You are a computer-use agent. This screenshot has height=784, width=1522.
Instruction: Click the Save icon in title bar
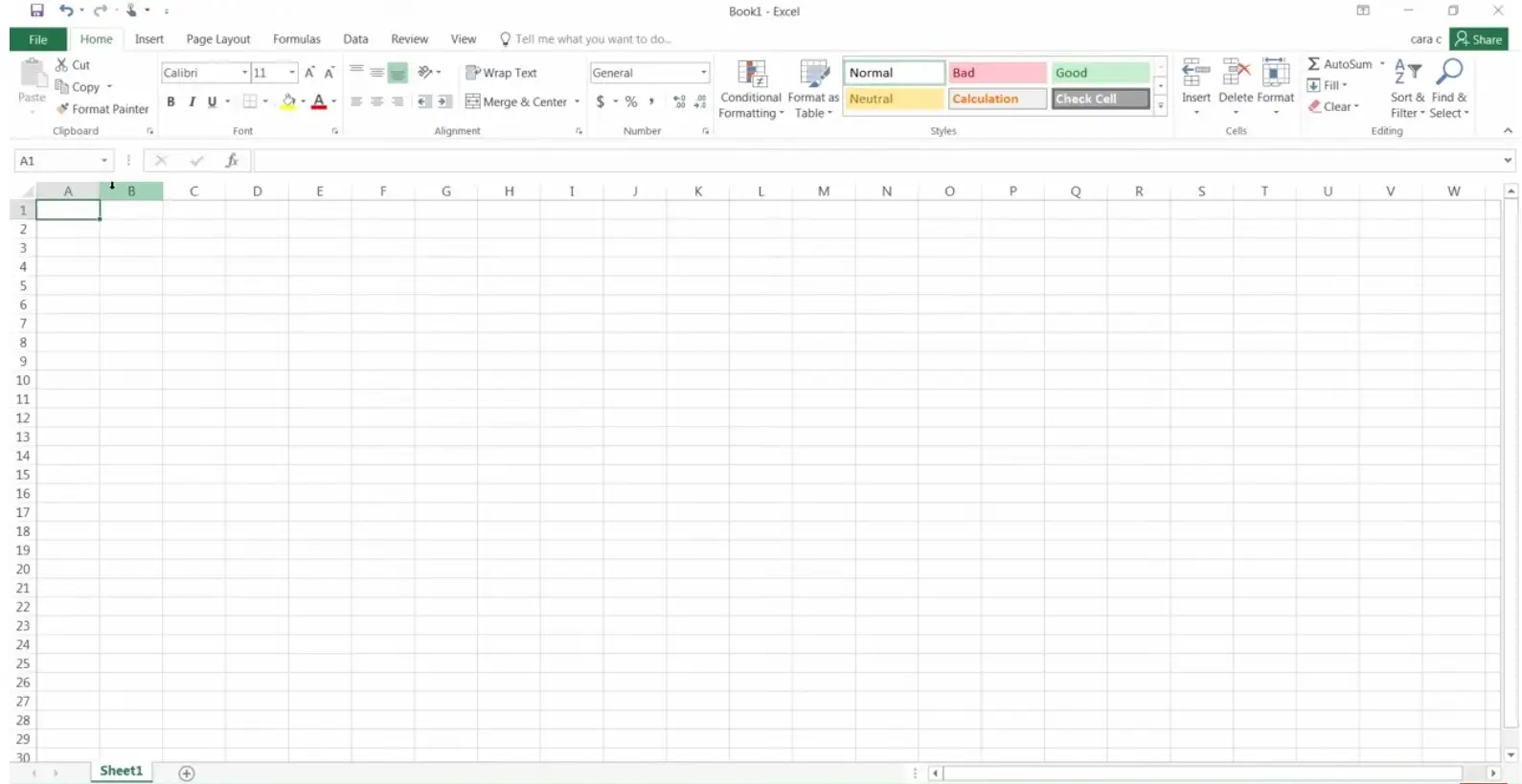(37, 11)
